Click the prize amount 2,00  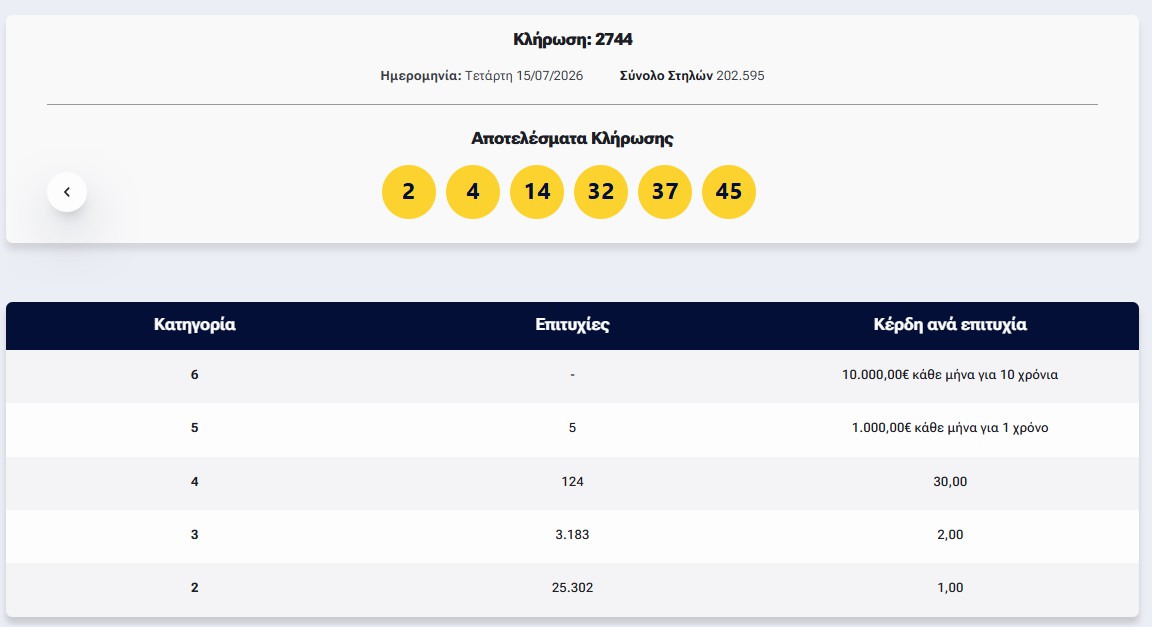click(x=950, y=534)
